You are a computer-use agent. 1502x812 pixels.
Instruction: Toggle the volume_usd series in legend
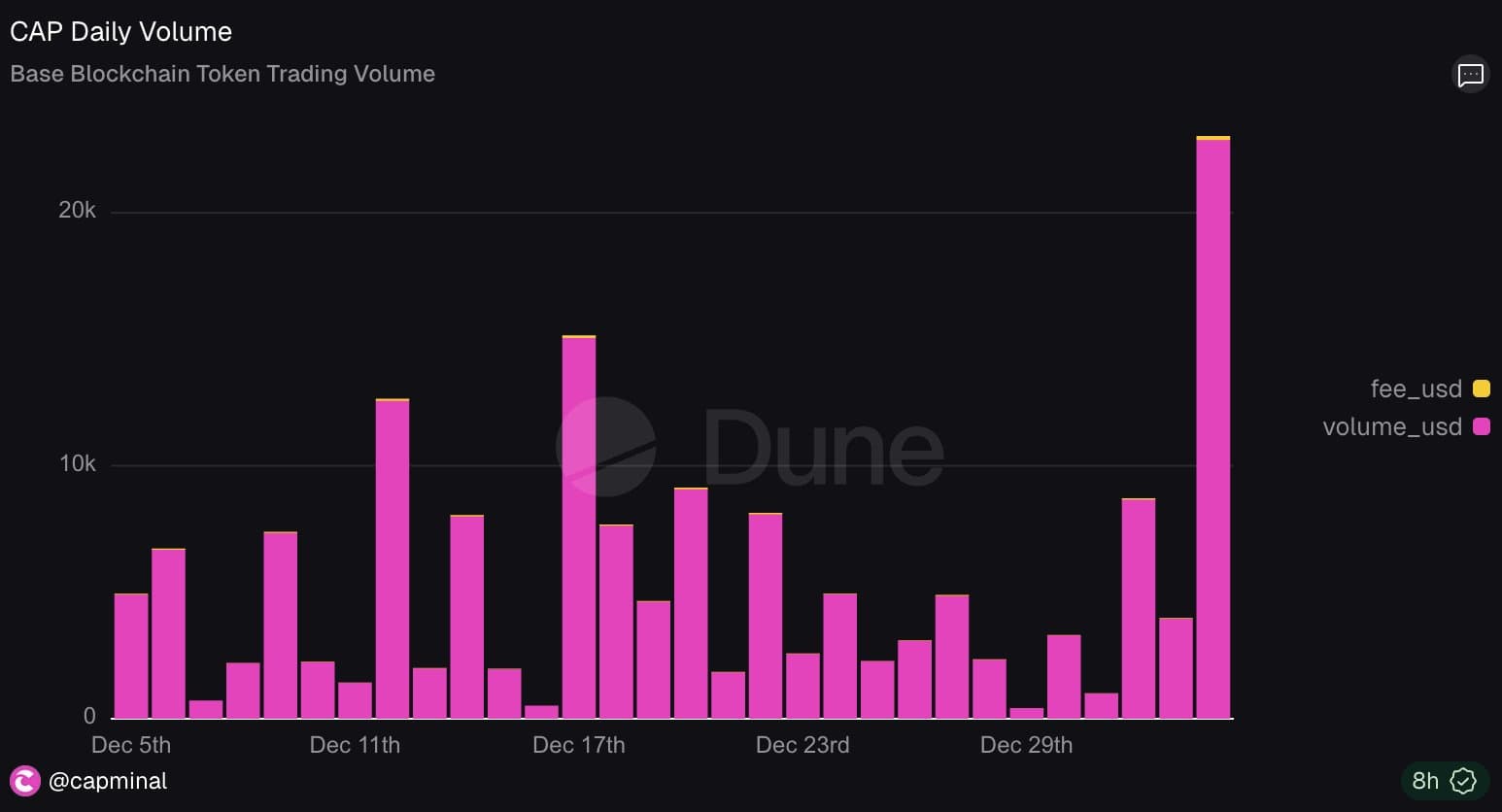click(1391, 426)
